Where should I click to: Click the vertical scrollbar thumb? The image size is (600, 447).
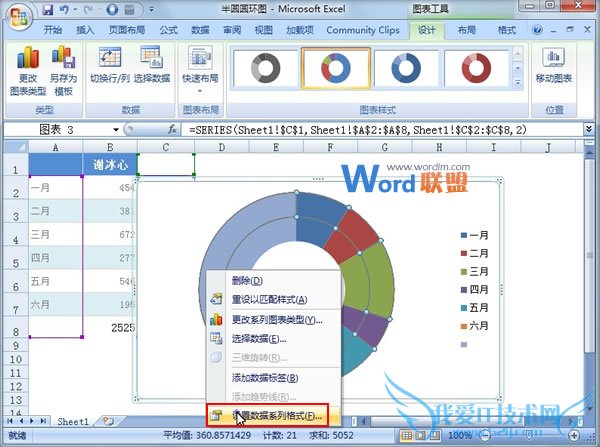point(589,256)
